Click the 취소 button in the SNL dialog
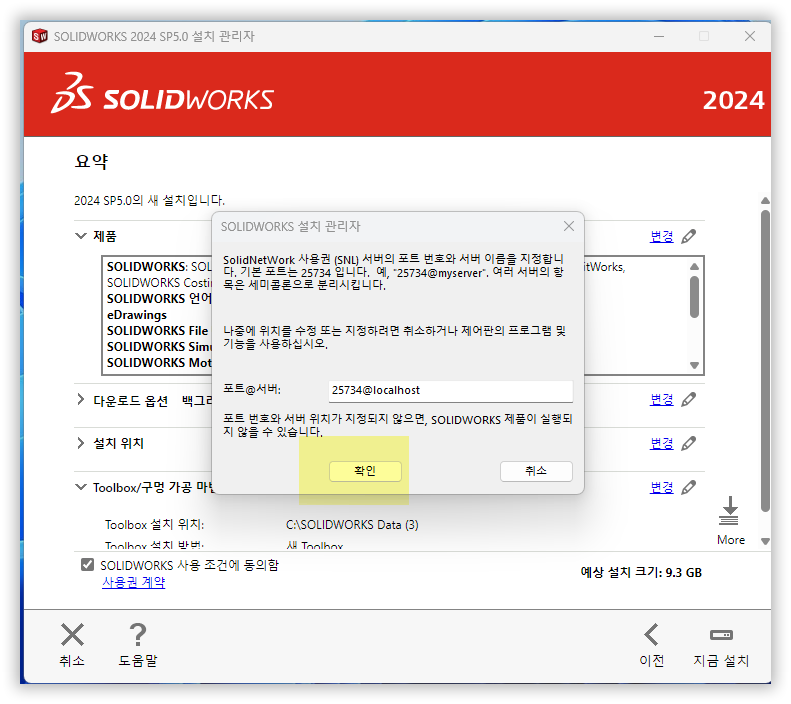 [536, 471]
